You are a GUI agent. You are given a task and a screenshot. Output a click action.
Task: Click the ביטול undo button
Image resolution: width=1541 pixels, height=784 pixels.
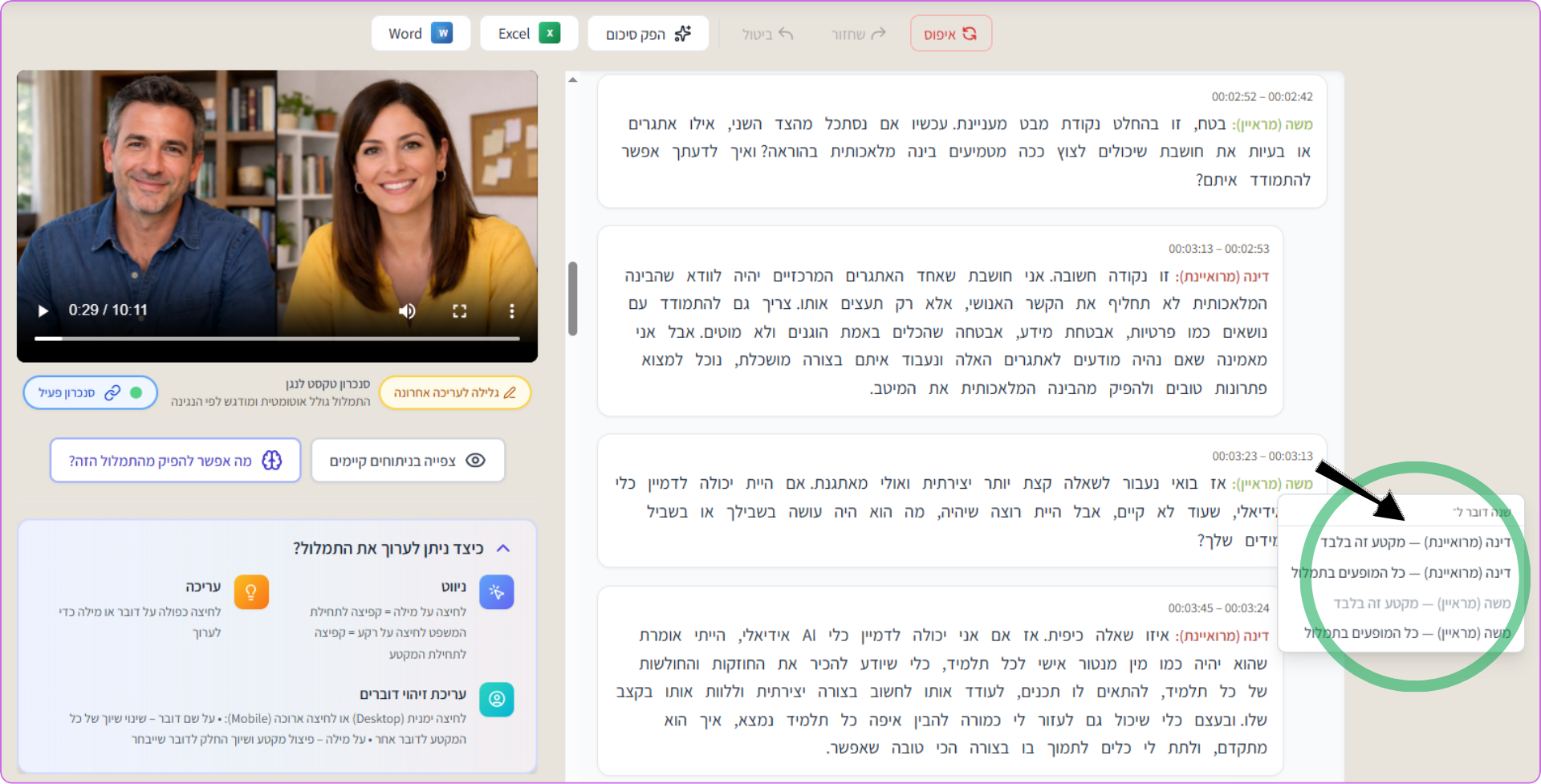[766, 35]
